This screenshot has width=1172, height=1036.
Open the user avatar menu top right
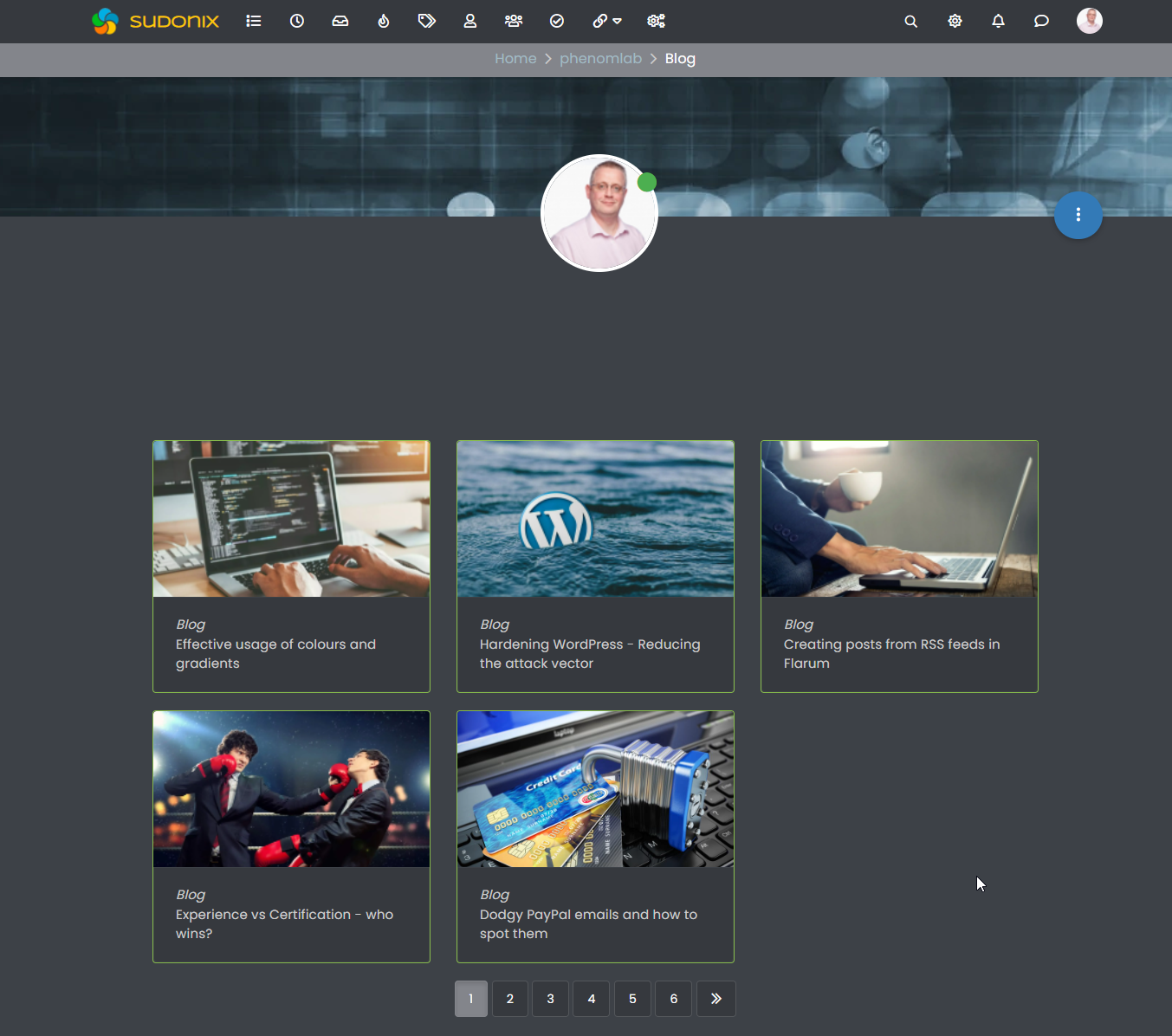tap(1089, 21)
